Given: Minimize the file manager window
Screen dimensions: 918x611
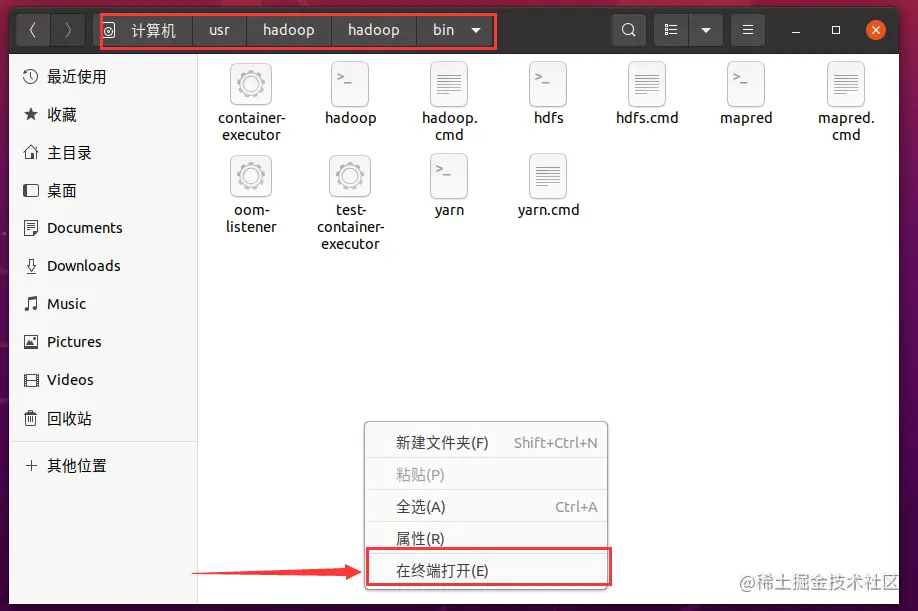Looking at the screenshot, I should tap(796, 30).
